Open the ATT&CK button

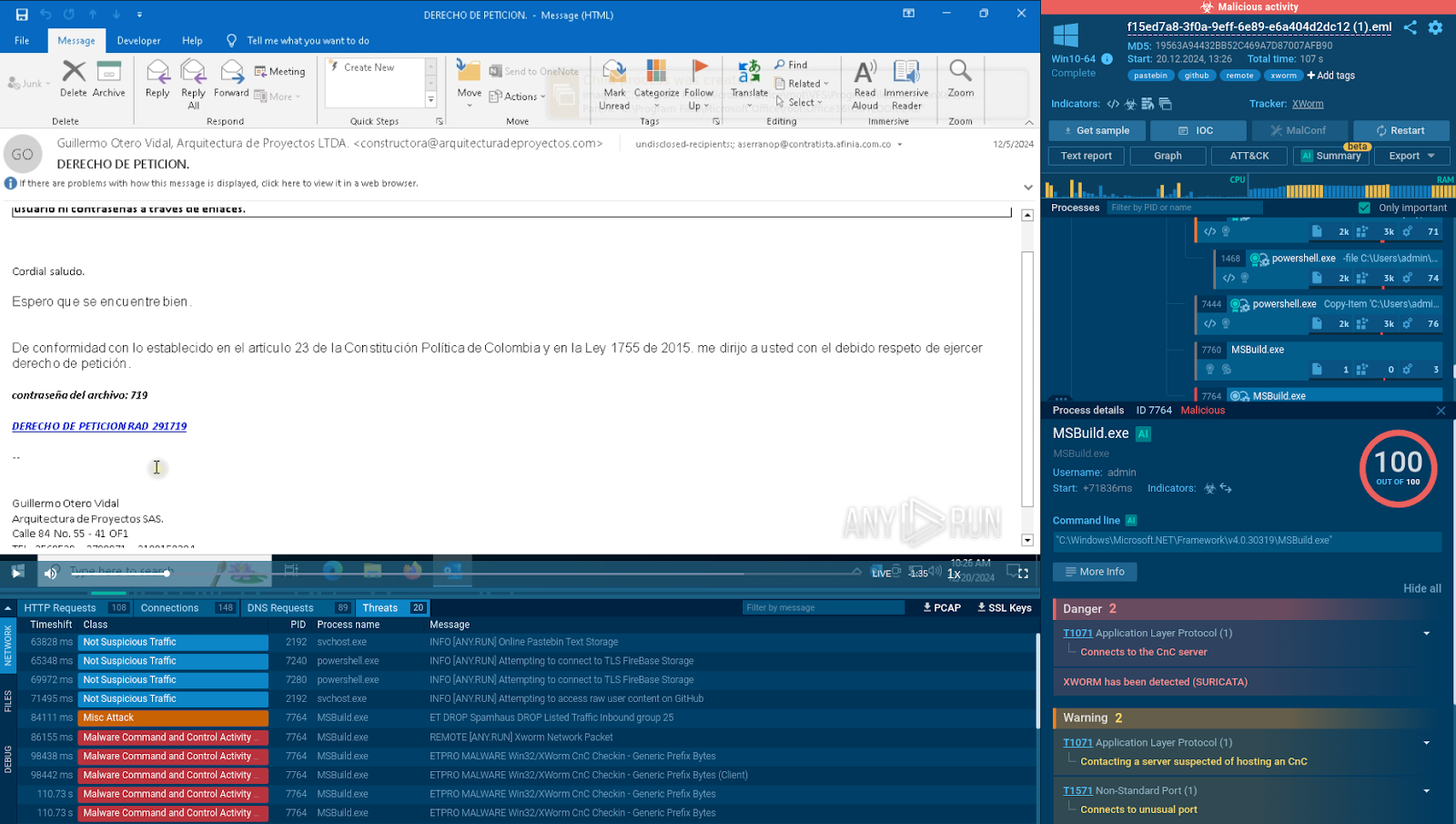point(1249,156)
